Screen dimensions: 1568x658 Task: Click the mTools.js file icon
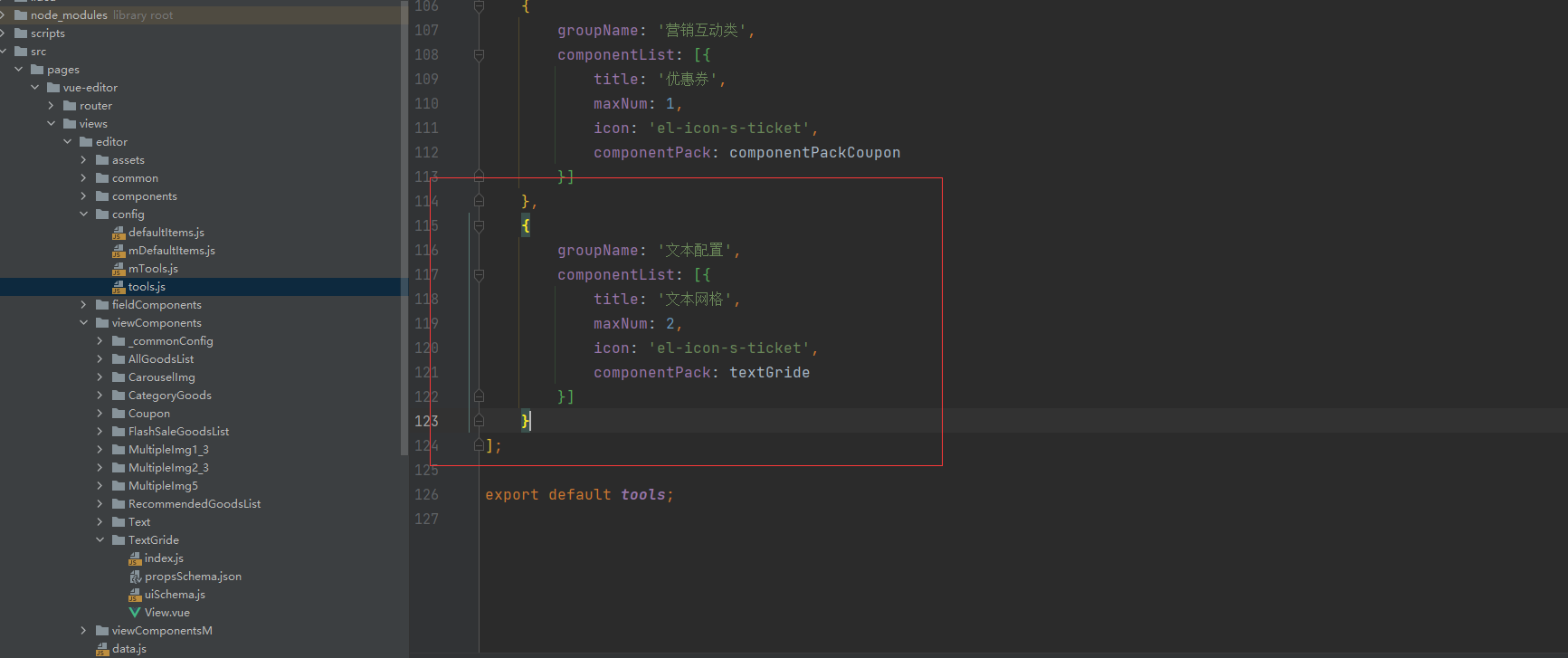[119, 269]
